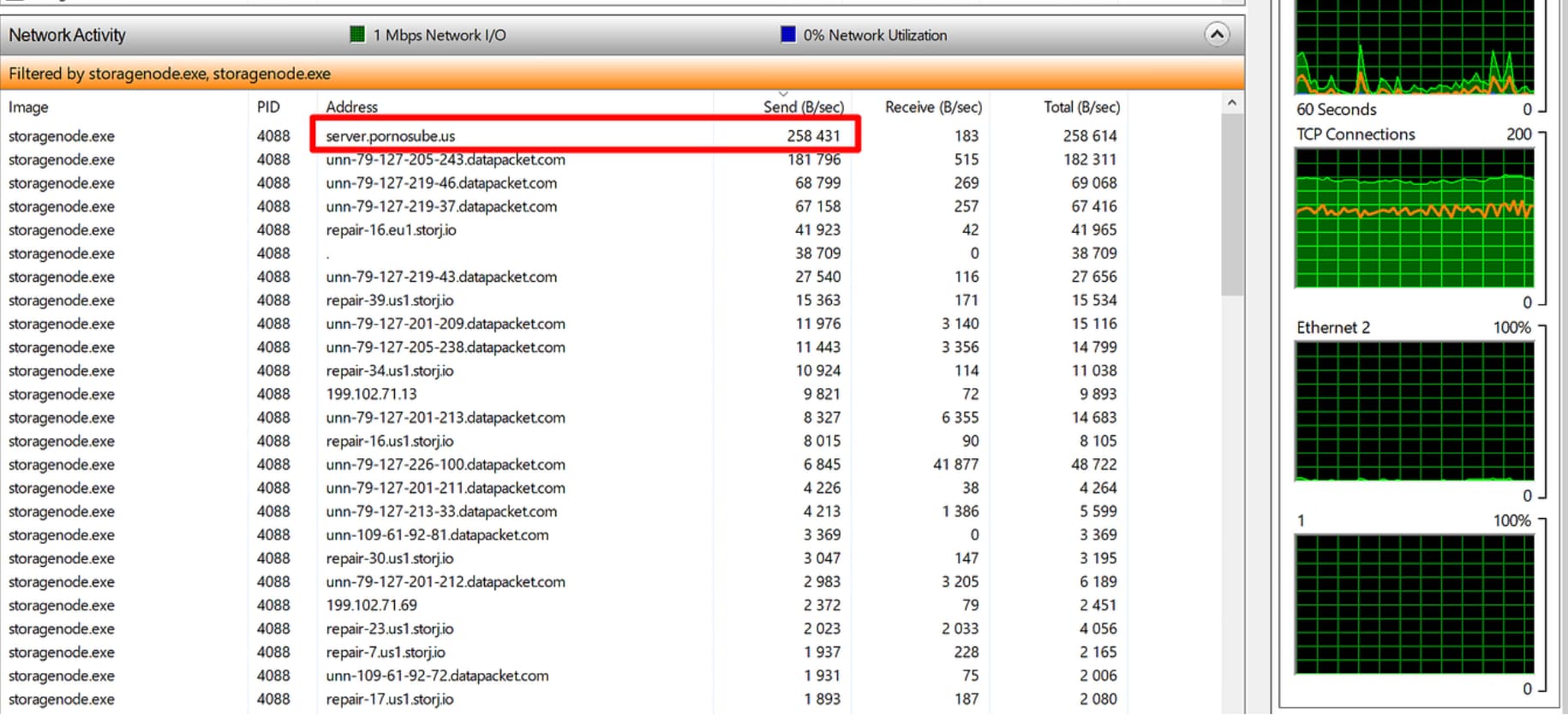Select the unn-79-127-226-100.datapacket.com row
Viewport: 1568px width, 721px height.
point(566,464)
